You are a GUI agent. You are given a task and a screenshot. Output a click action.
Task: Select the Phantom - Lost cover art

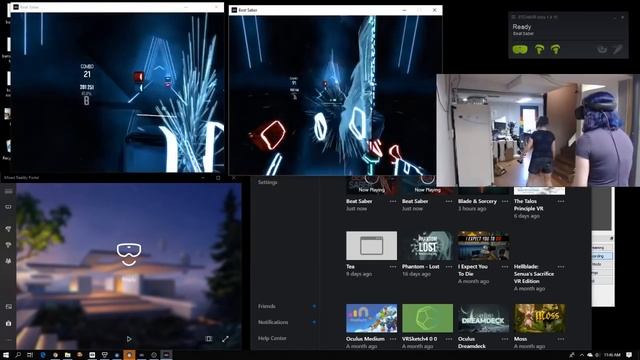tap(427, 246)
